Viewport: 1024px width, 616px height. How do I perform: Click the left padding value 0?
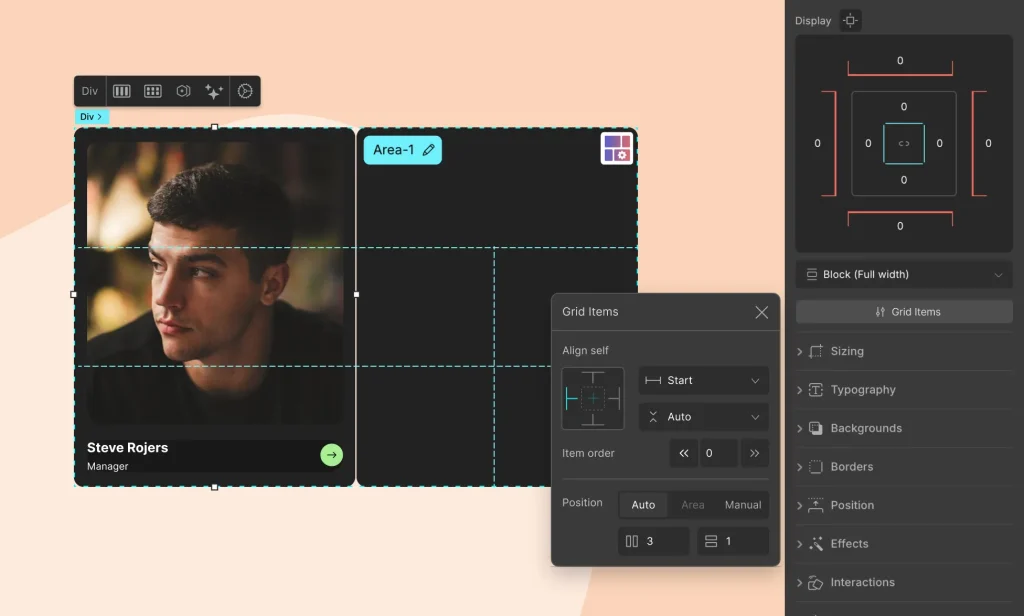coord(868,143)
